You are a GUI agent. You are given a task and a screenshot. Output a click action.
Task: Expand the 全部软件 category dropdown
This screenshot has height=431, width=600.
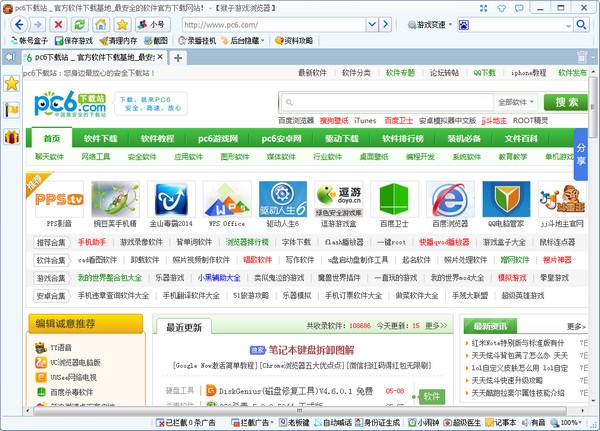click(x=515, y=102)
